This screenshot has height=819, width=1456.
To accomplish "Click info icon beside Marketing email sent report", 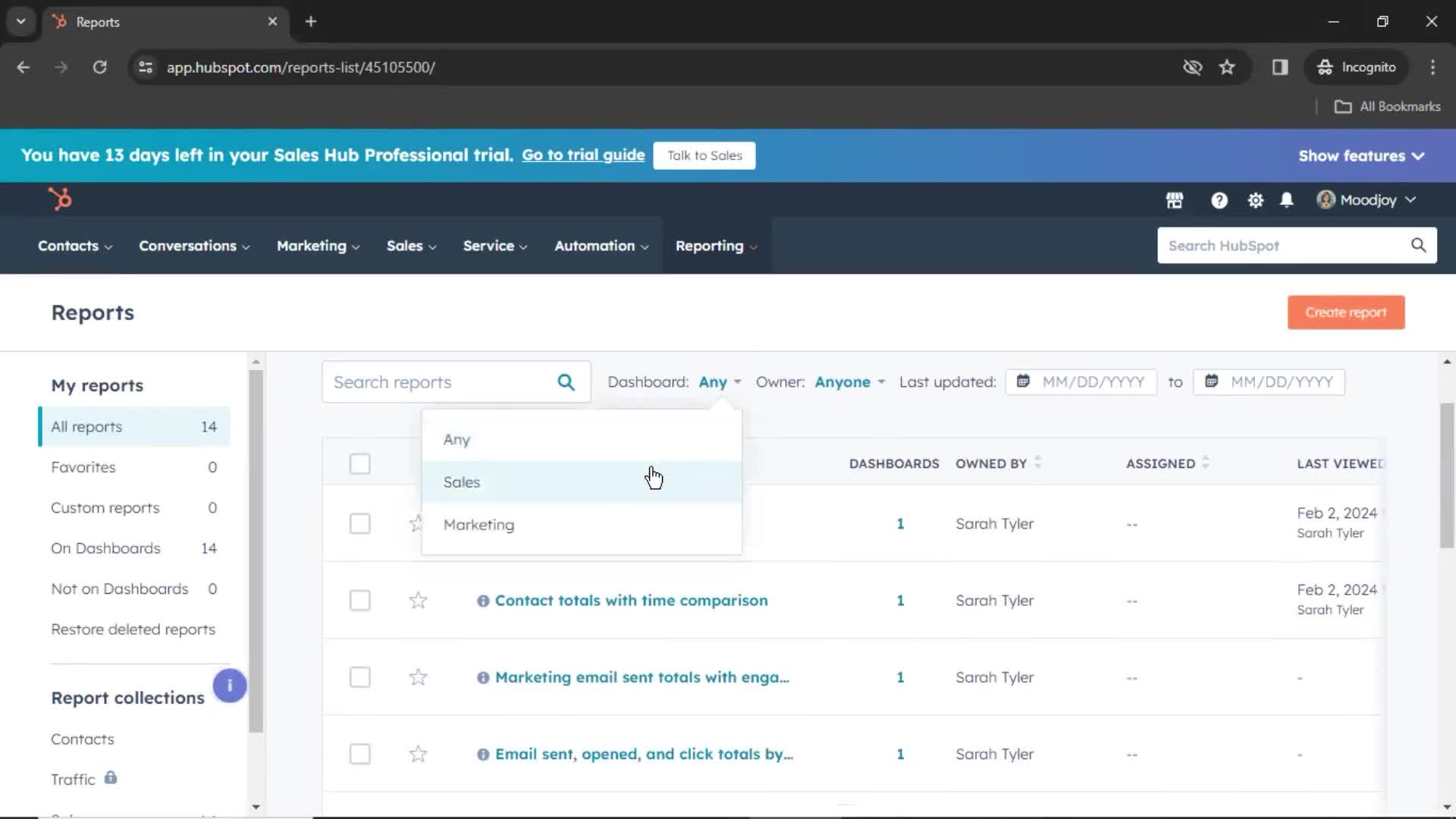I will click(x=482, y=677).
